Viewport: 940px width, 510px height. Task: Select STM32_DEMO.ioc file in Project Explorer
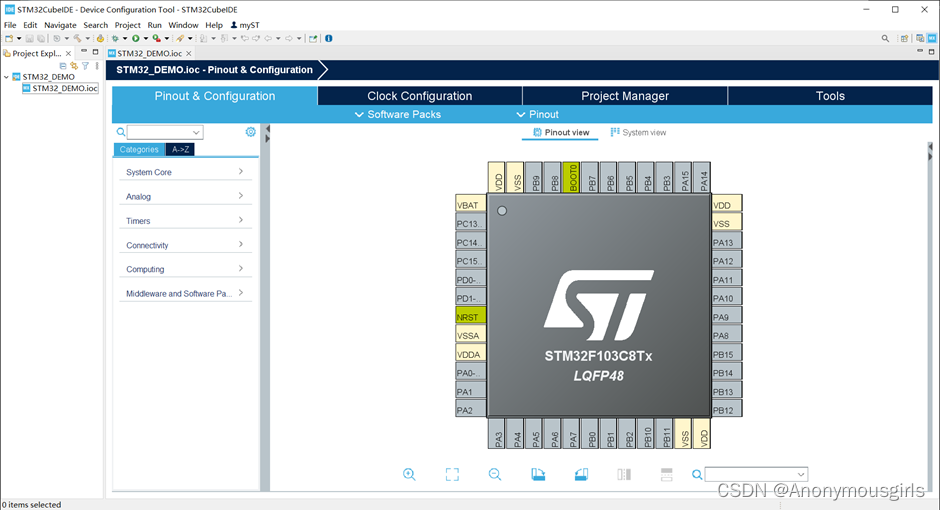(60, 88)
